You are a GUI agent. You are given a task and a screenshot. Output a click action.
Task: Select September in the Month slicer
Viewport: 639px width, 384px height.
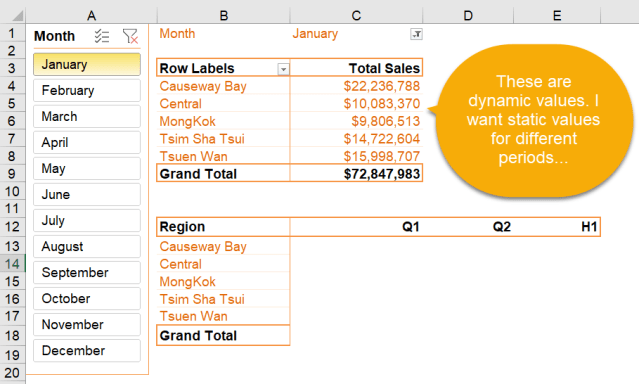click(x=87, y=273)
